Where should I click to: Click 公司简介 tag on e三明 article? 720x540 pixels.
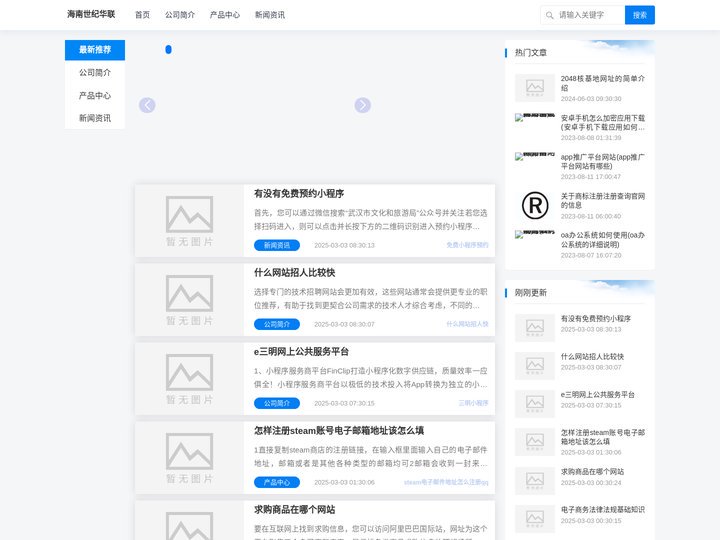(277, 403)
